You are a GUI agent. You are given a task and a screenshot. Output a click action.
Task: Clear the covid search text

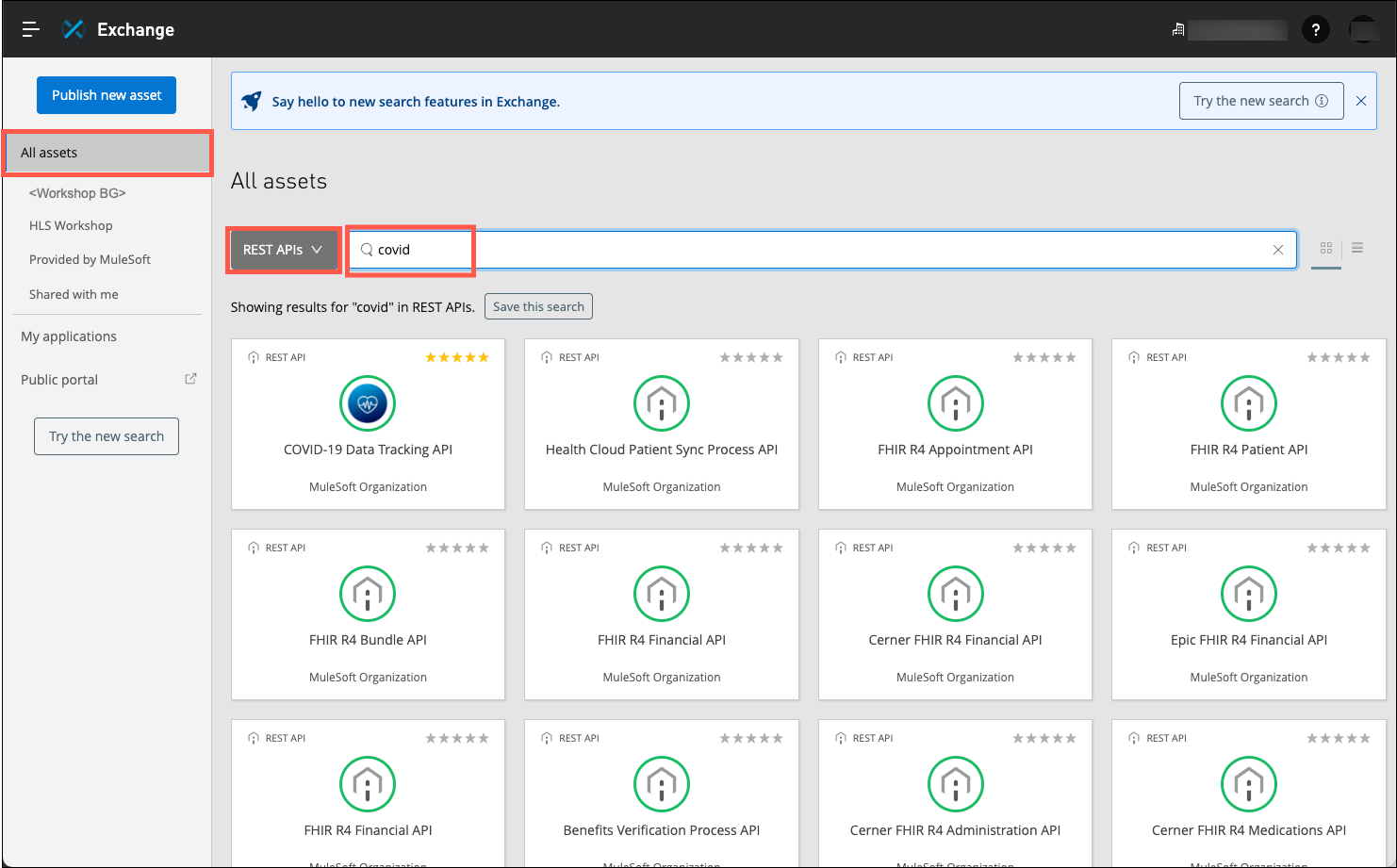(x=1277, y=250)
